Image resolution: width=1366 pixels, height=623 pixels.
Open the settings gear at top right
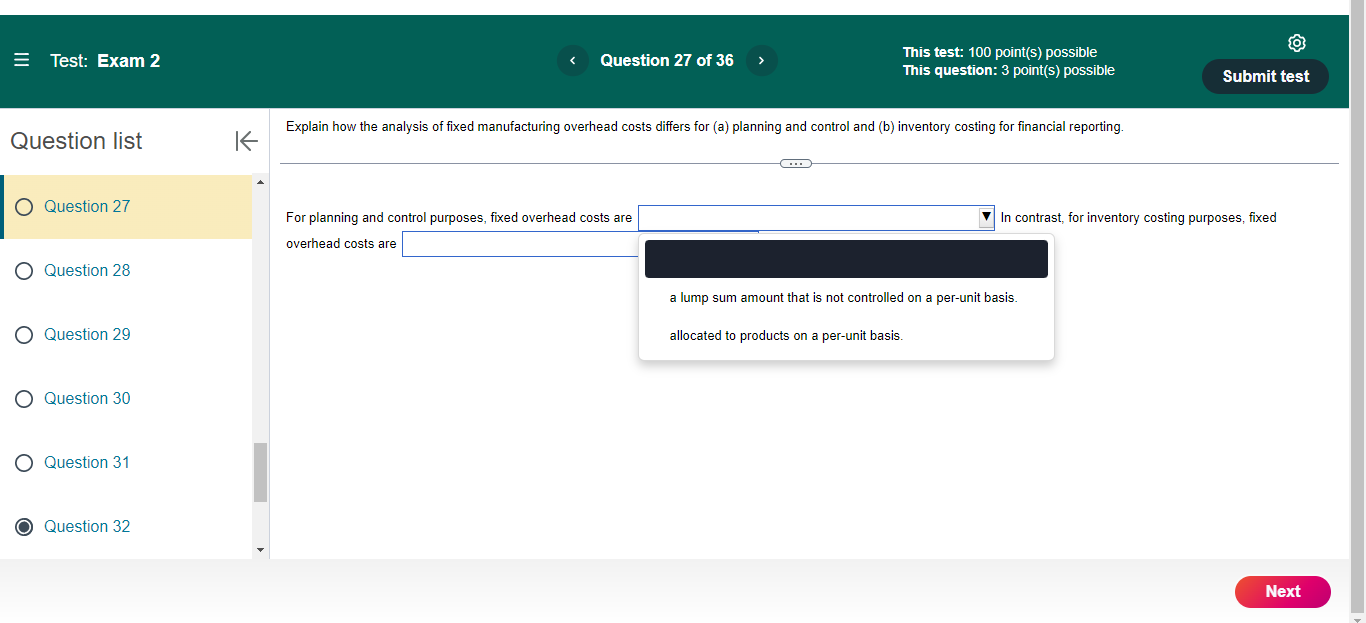(x=1297, y=42)
